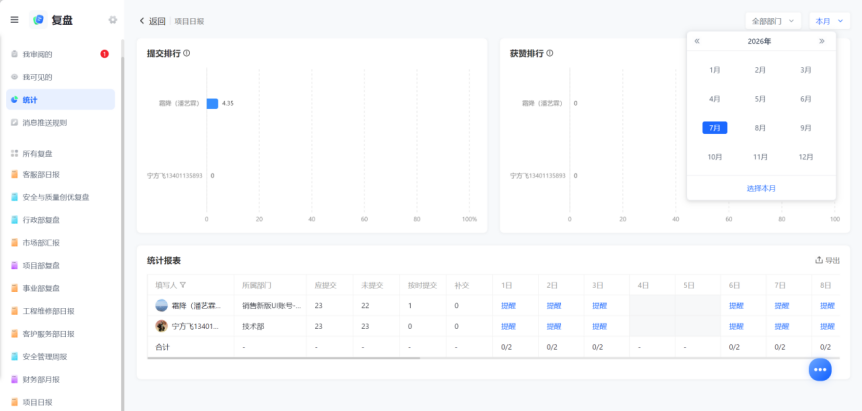Screen dimensions: 862x411
Task: Click 霜降 avatar in report table
Action: (x=162, y=306)
